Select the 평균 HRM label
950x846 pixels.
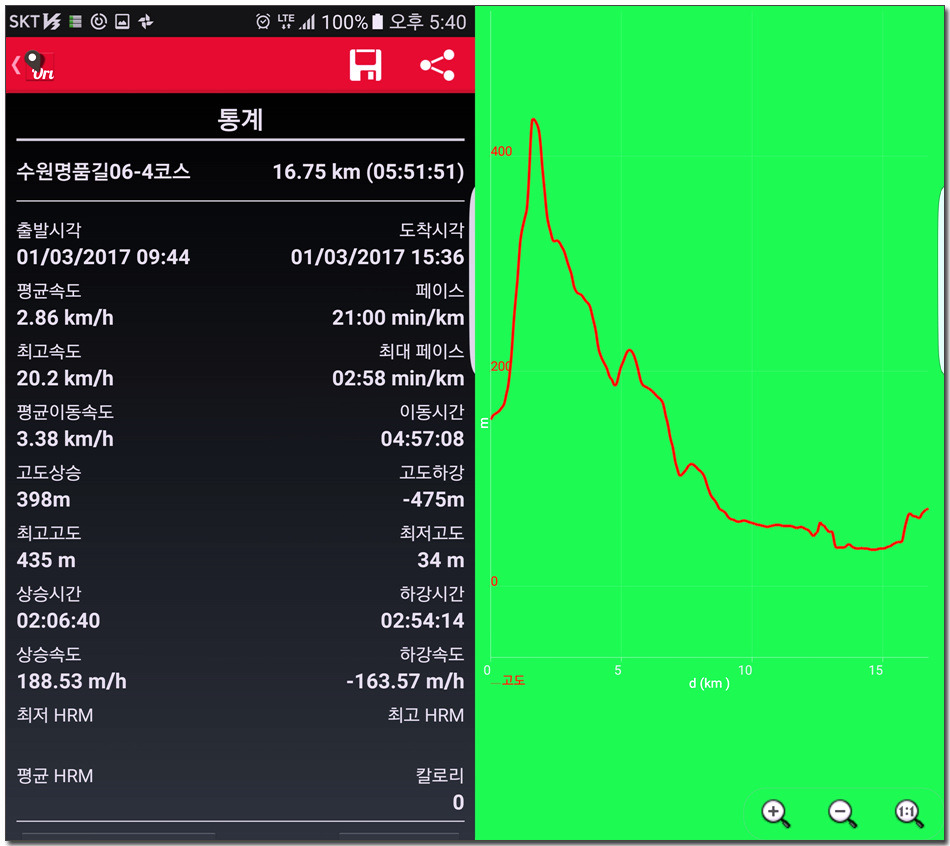pos(55,776)
